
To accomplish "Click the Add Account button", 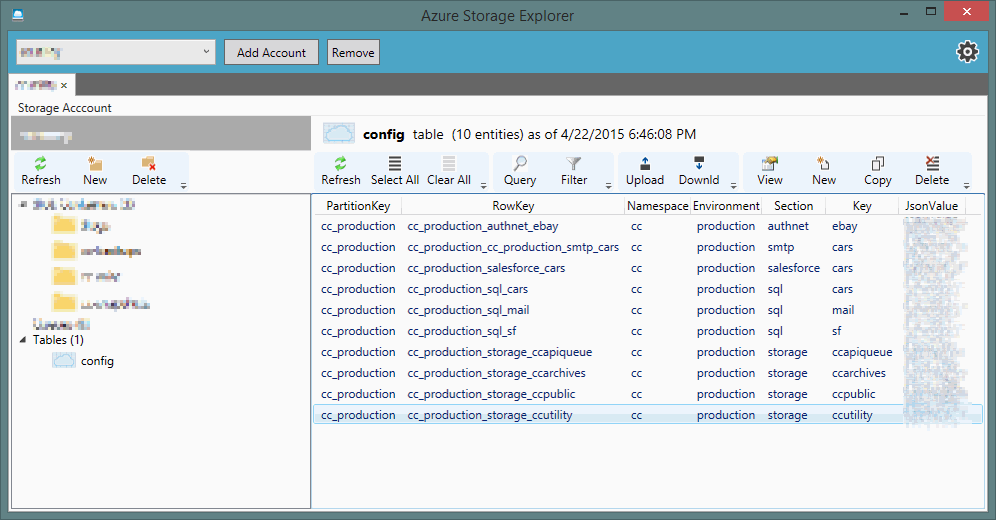I will click(272, 52).
